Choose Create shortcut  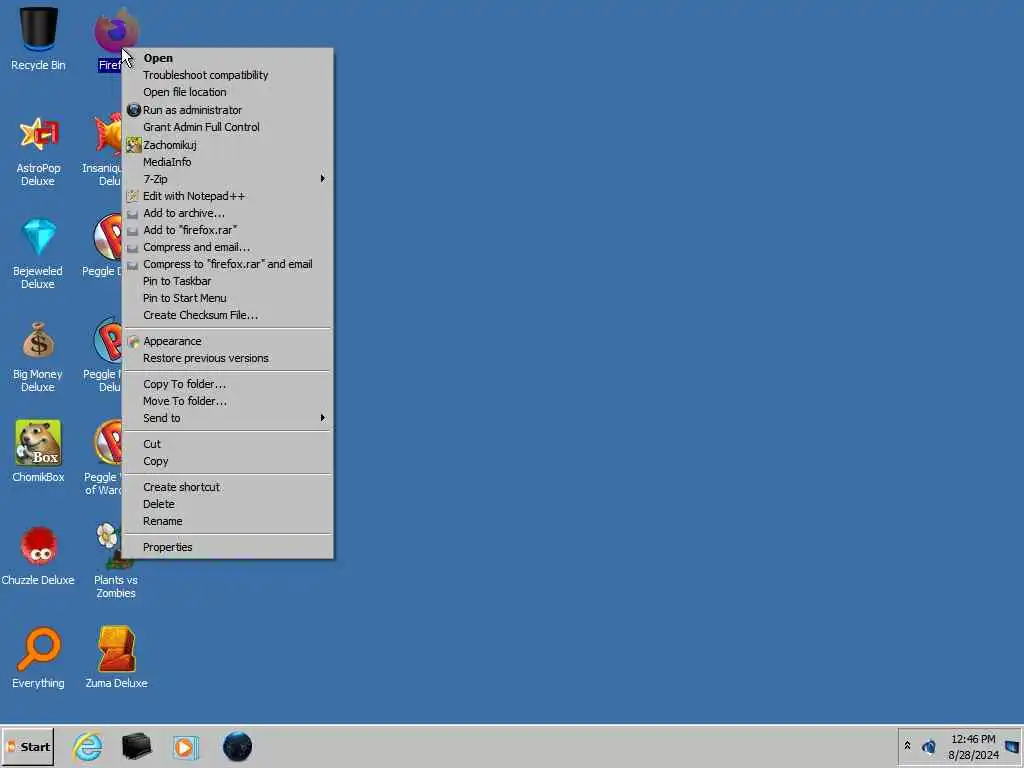[x=227, y=487]
